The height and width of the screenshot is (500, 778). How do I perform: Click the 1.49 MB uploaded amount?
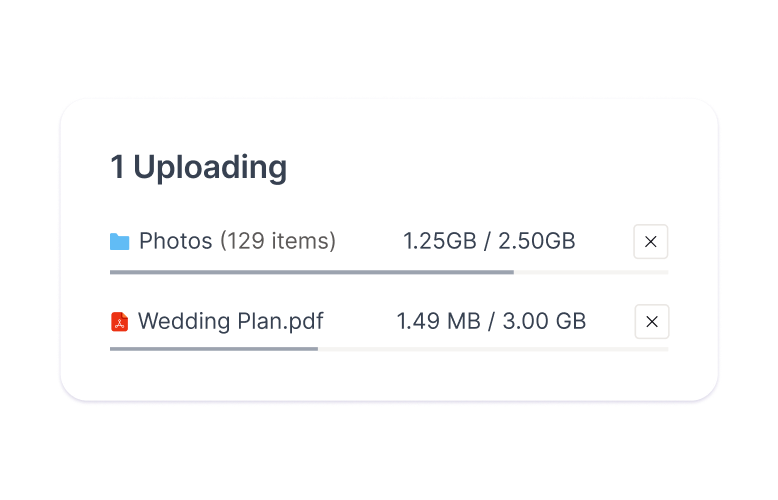point(436,322)
